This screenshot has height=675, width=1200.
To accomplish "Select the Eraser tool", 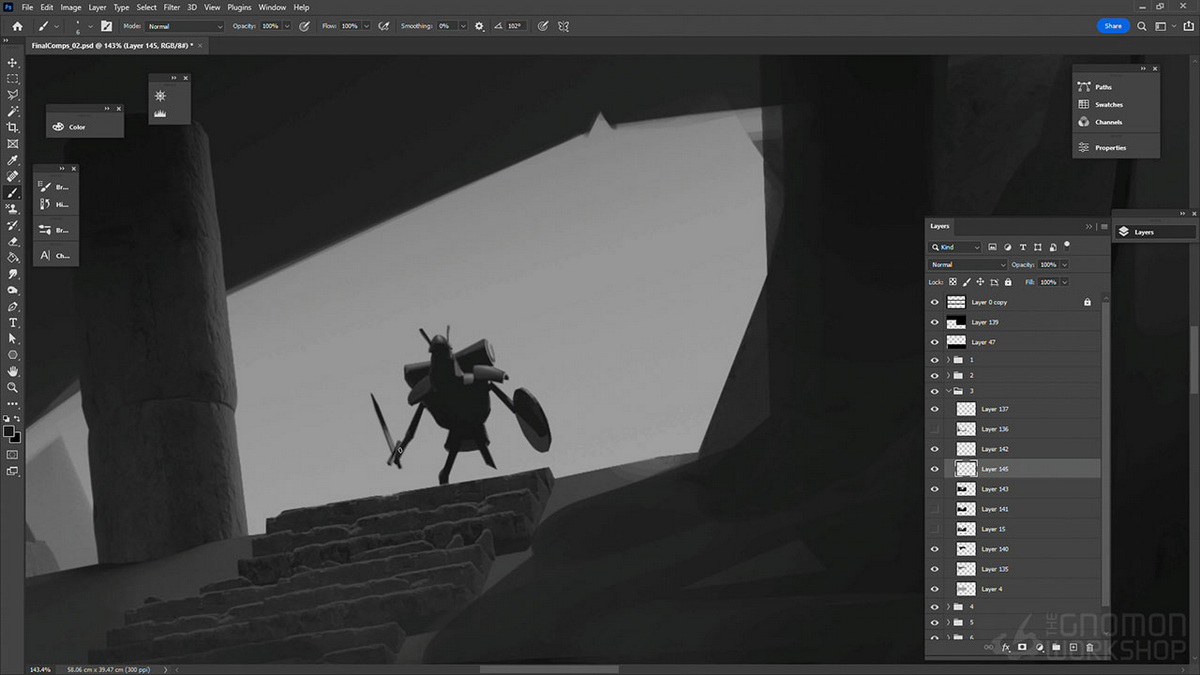I will click(x=13, y=241).
